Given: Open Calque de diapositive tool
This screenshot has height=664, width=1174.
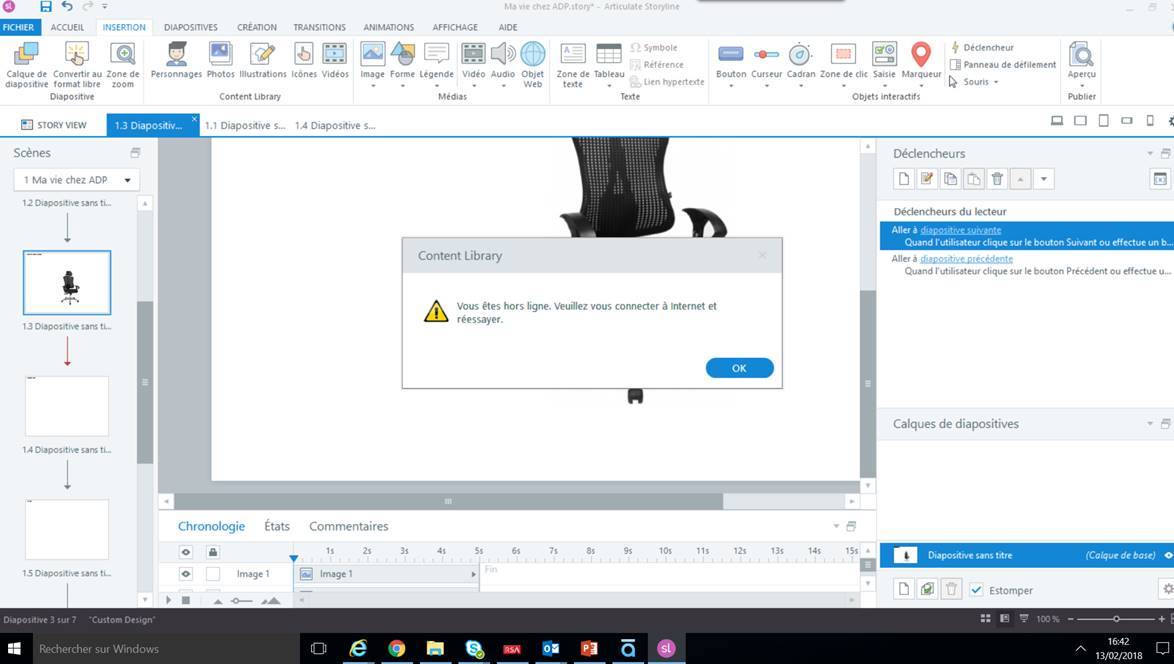Looking at the screenshot, I should (x=26, y=64).
